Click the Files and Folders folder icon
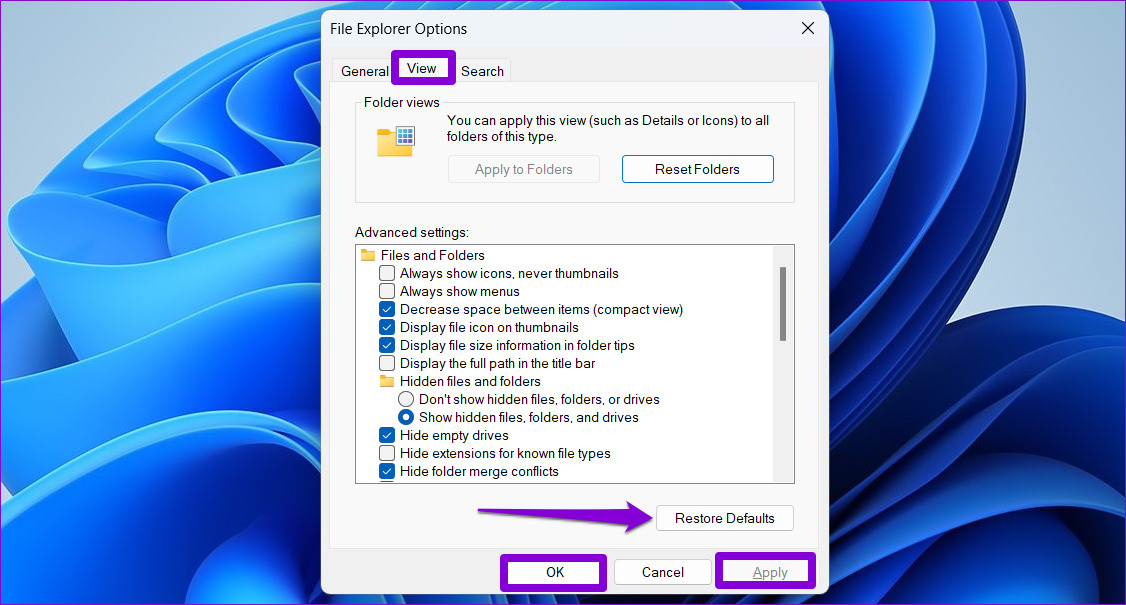 [x=368, y=255]
